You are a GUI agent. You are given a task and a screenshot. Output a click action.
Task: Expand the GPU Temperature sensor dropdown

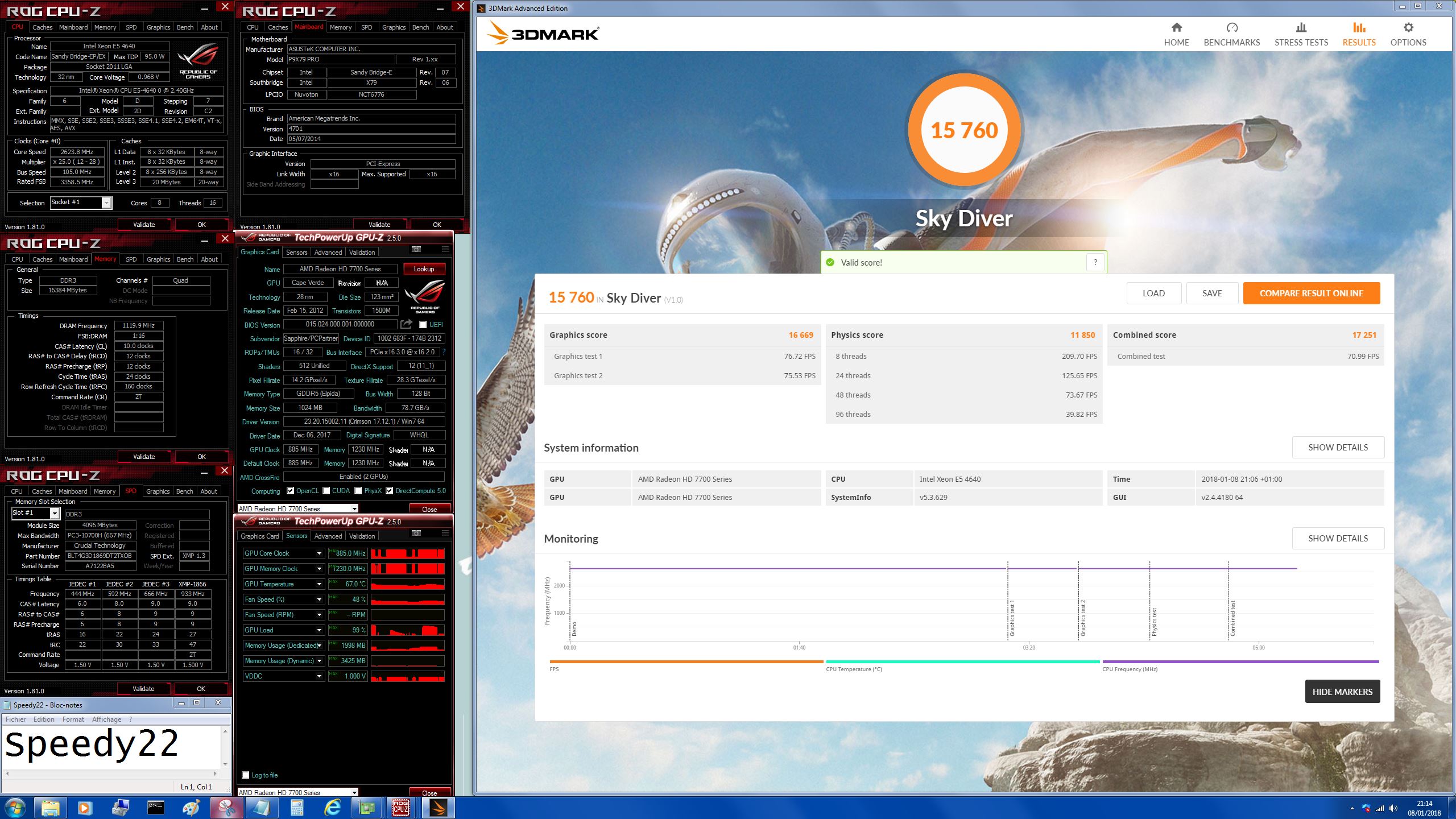pyautogui.click(x=319, y=584)
